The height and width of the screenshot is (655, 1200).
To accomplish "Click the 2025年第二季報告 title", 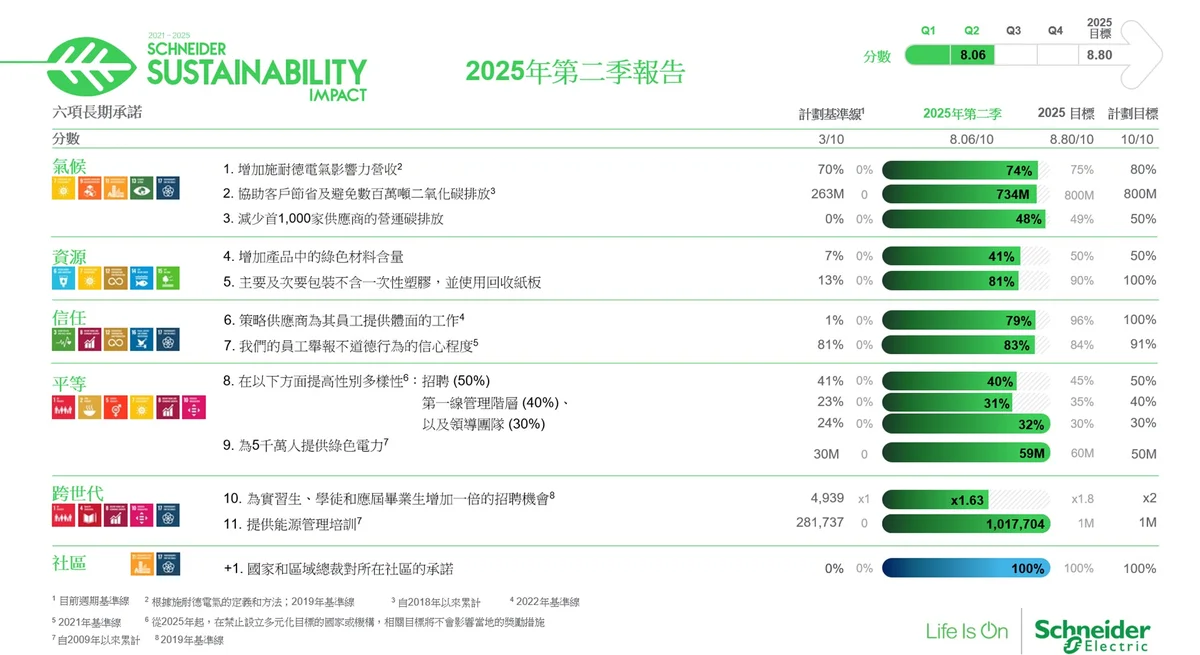I will pyautogui.click(x=575, y=72).
